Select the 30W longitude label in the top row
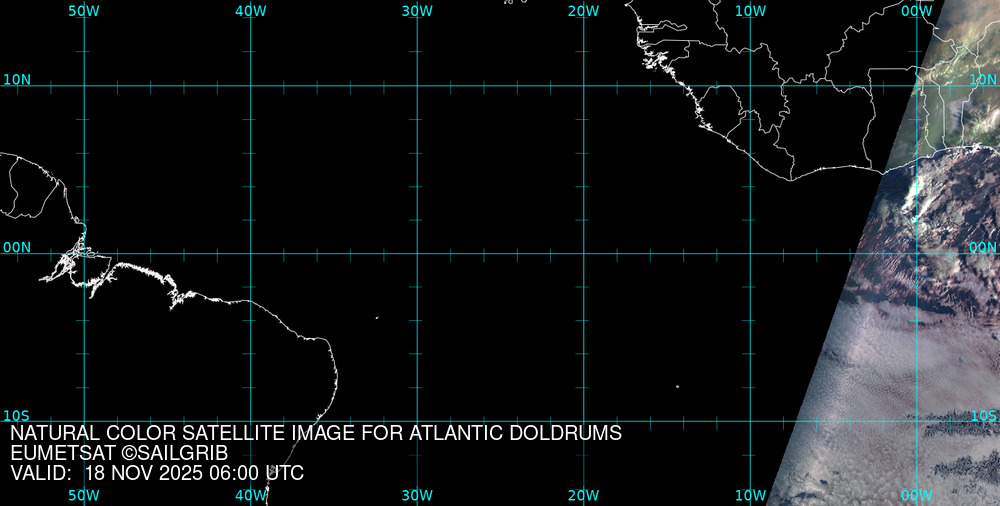 [417, 10]
